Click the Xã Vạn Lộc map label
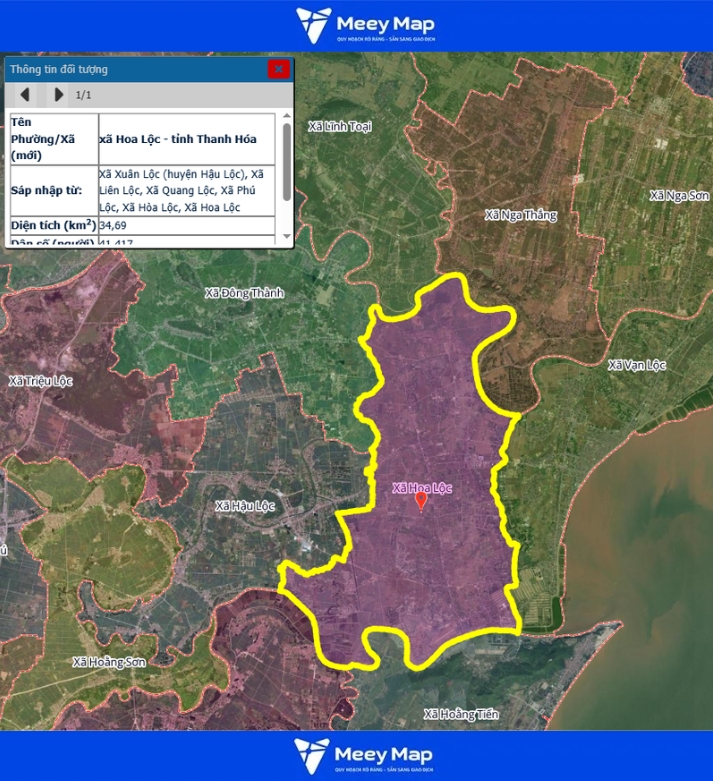Screen dimensions: 713x781 tap(636, 365)
